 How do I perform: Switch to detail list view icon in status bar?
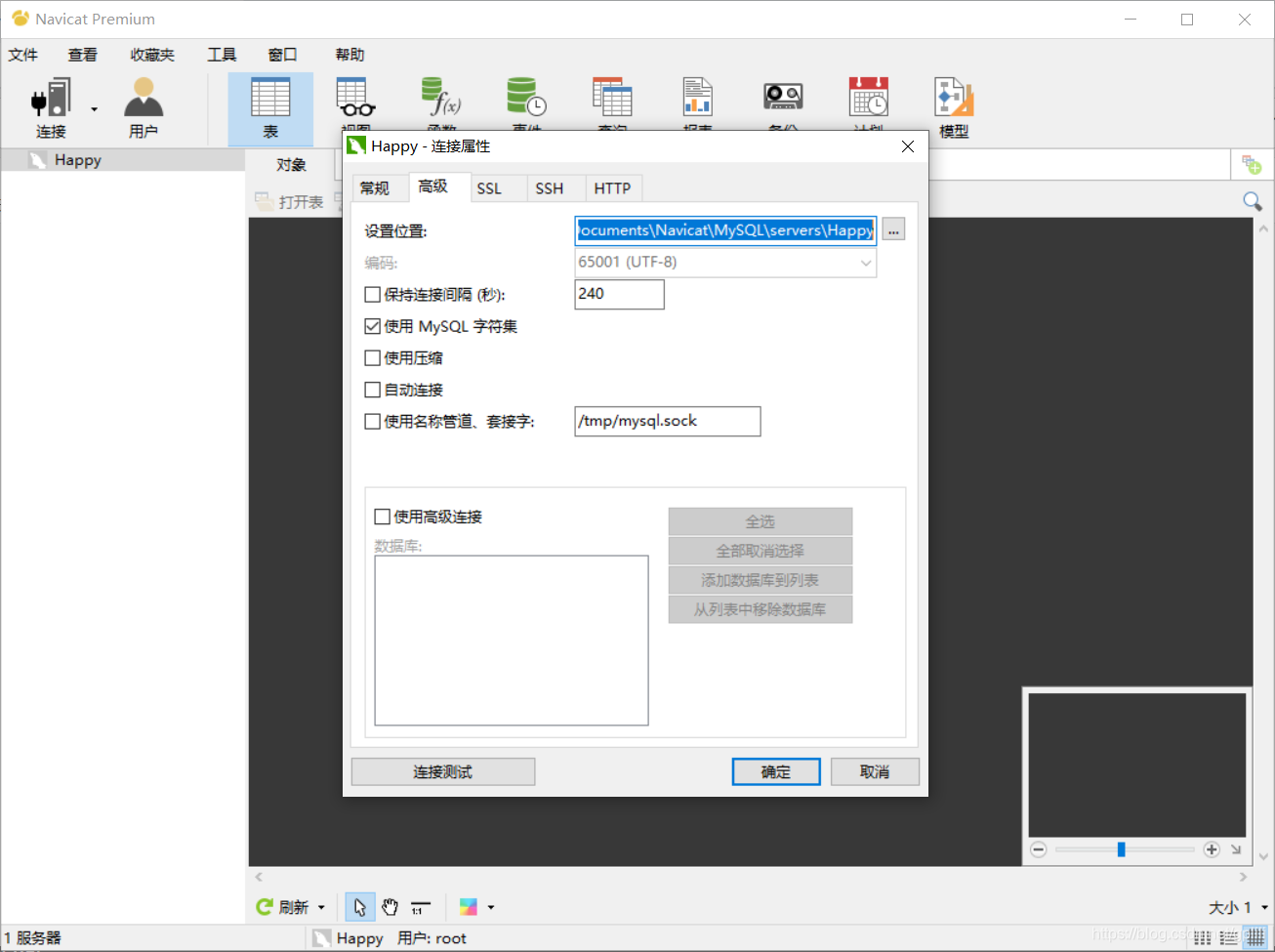click(x=1229, y=937)
